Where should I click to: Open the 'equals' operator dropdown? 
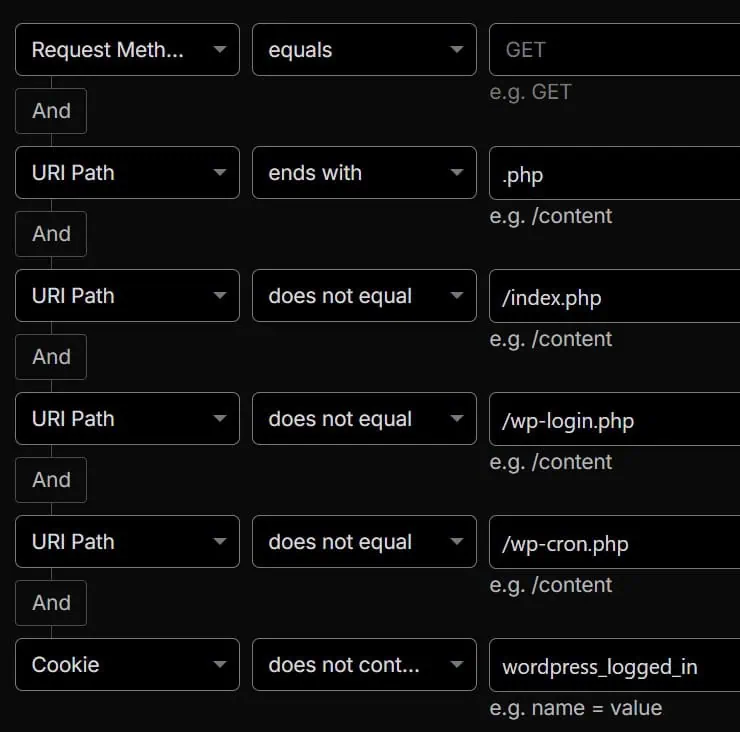[x=364, y=50]
